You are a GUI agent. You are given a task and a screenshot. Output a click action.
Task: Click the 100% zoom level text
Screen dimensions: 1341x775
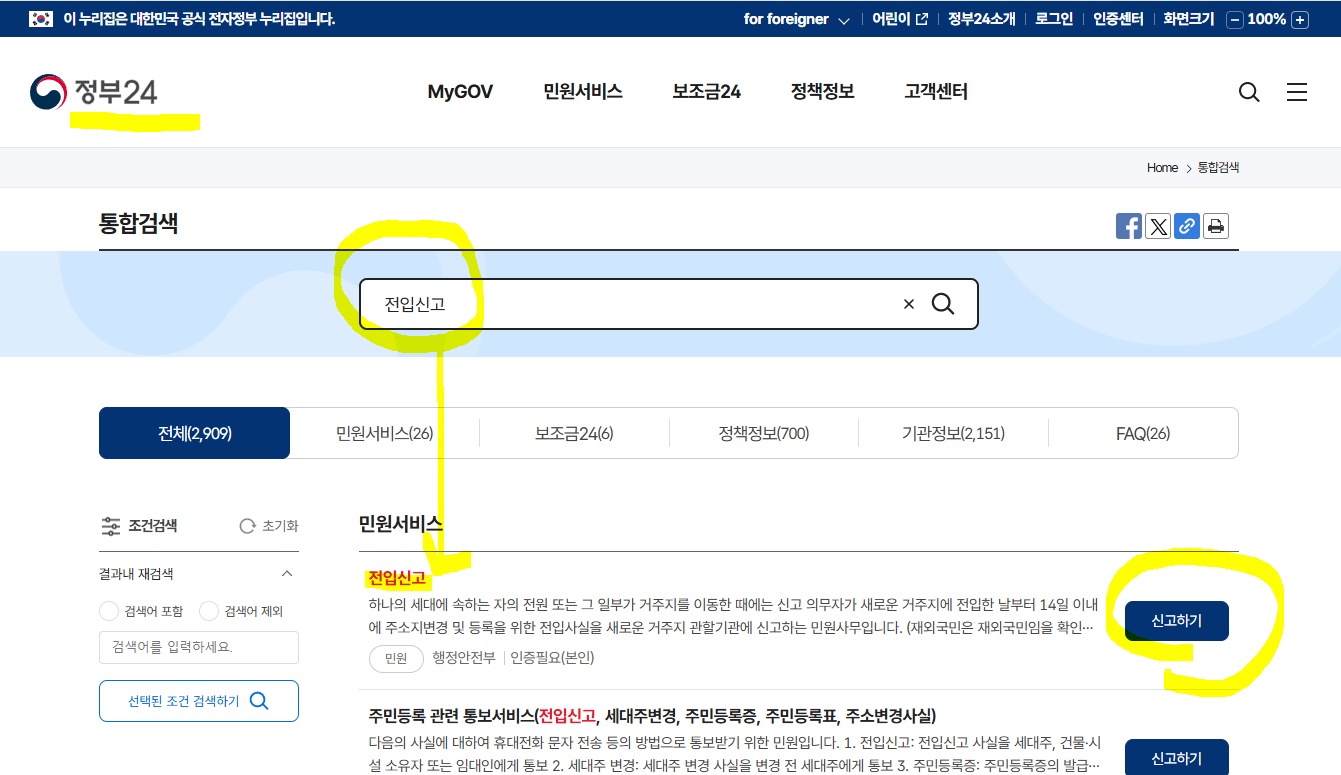[x=1267, y=19]
